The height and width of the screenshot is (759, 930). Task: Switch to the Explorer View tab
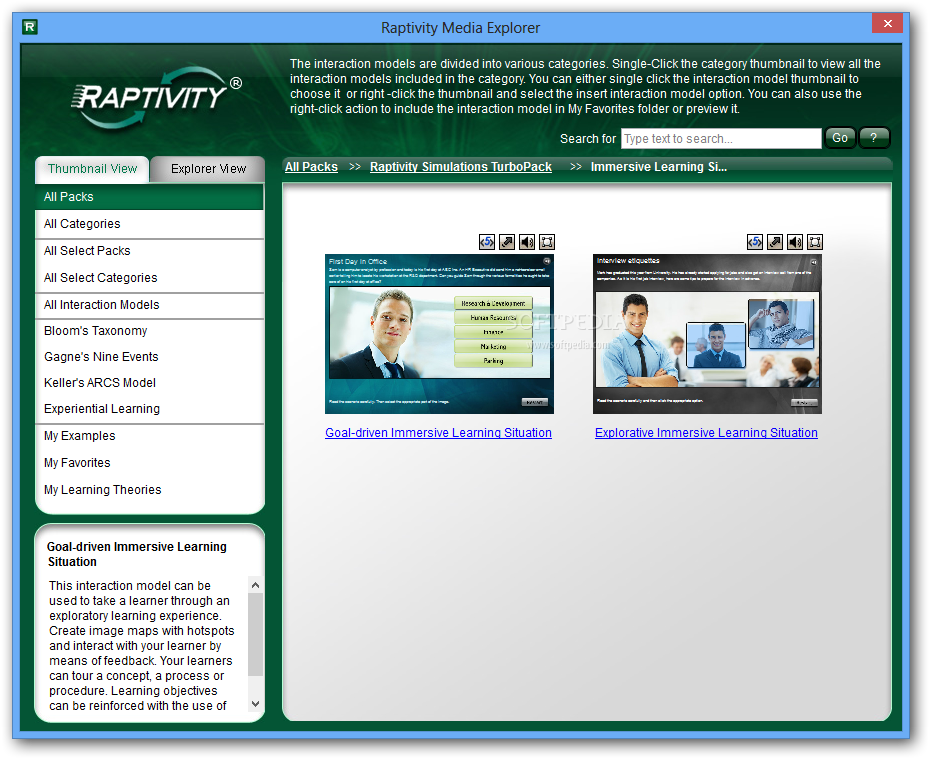click(x=208, y=169)
